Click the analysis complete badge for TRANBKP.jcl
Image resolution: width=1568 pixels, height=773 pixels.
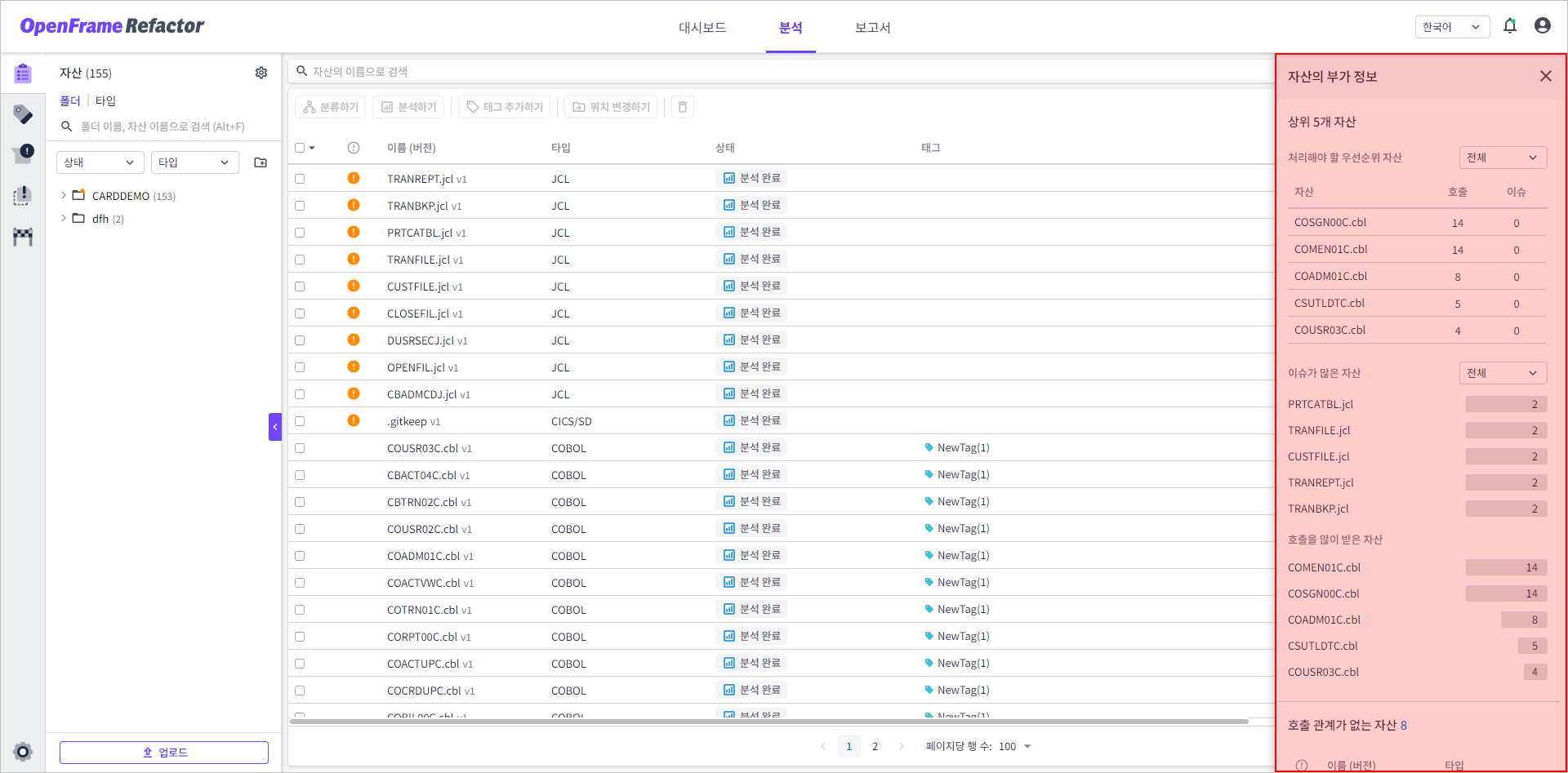click(x=752, y=205)
